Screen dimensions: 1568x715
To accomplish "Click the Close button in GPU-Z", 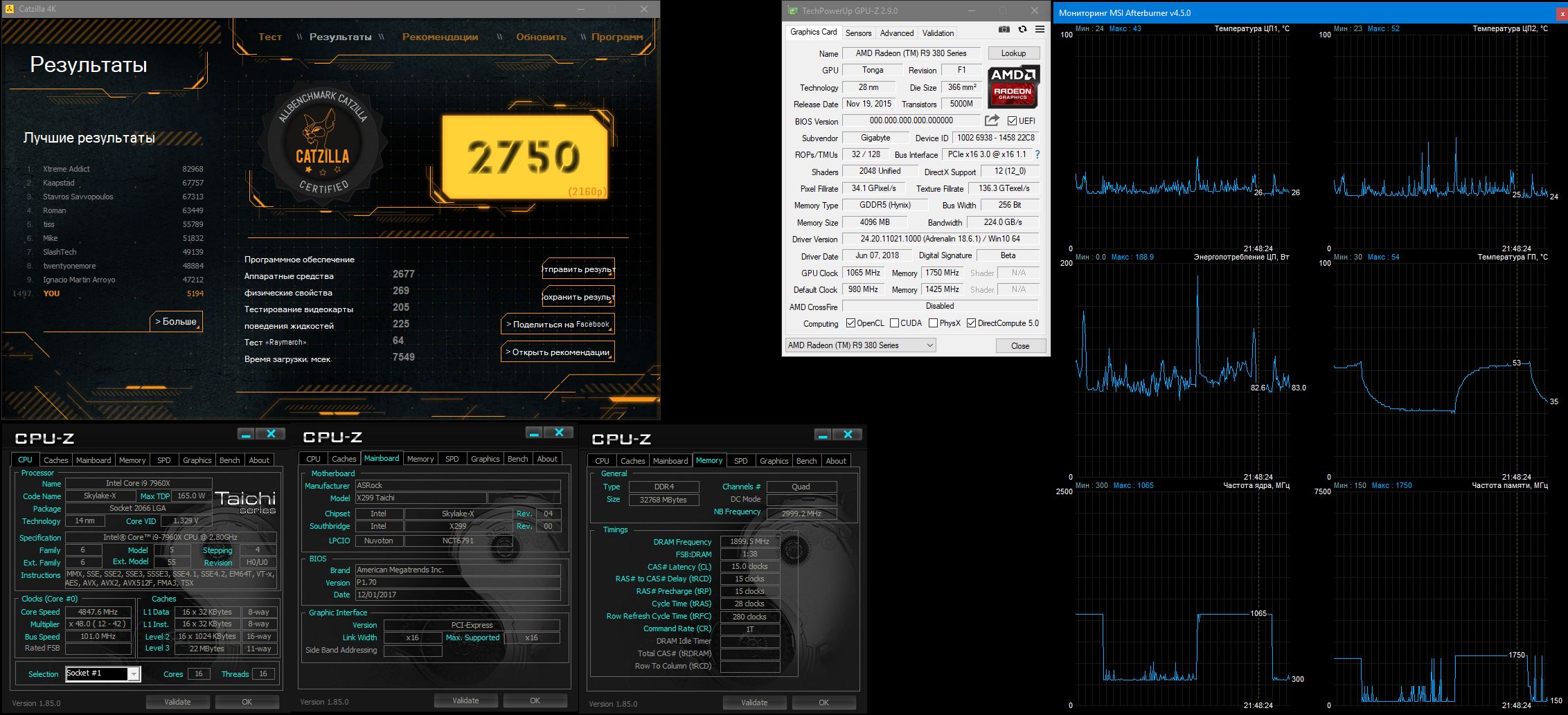I will pos(1020,346).
